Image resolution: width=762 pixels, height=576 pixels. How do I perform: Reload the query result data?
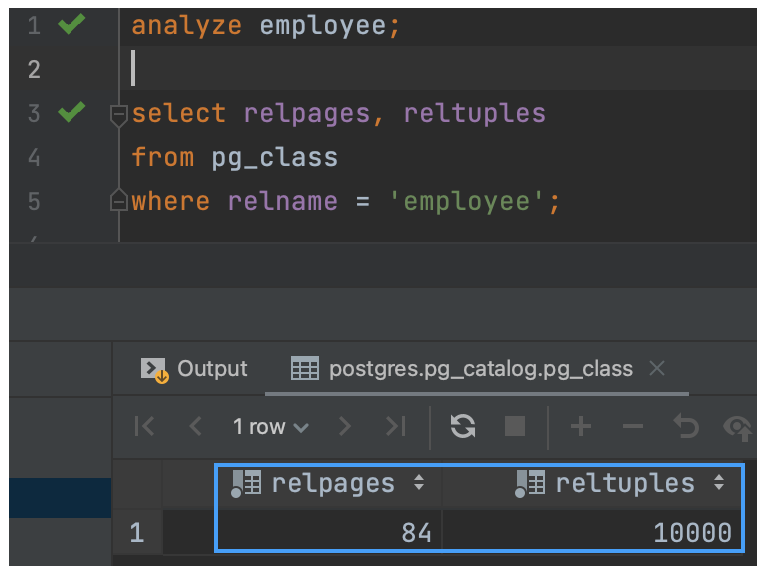[x=463, y=426]
